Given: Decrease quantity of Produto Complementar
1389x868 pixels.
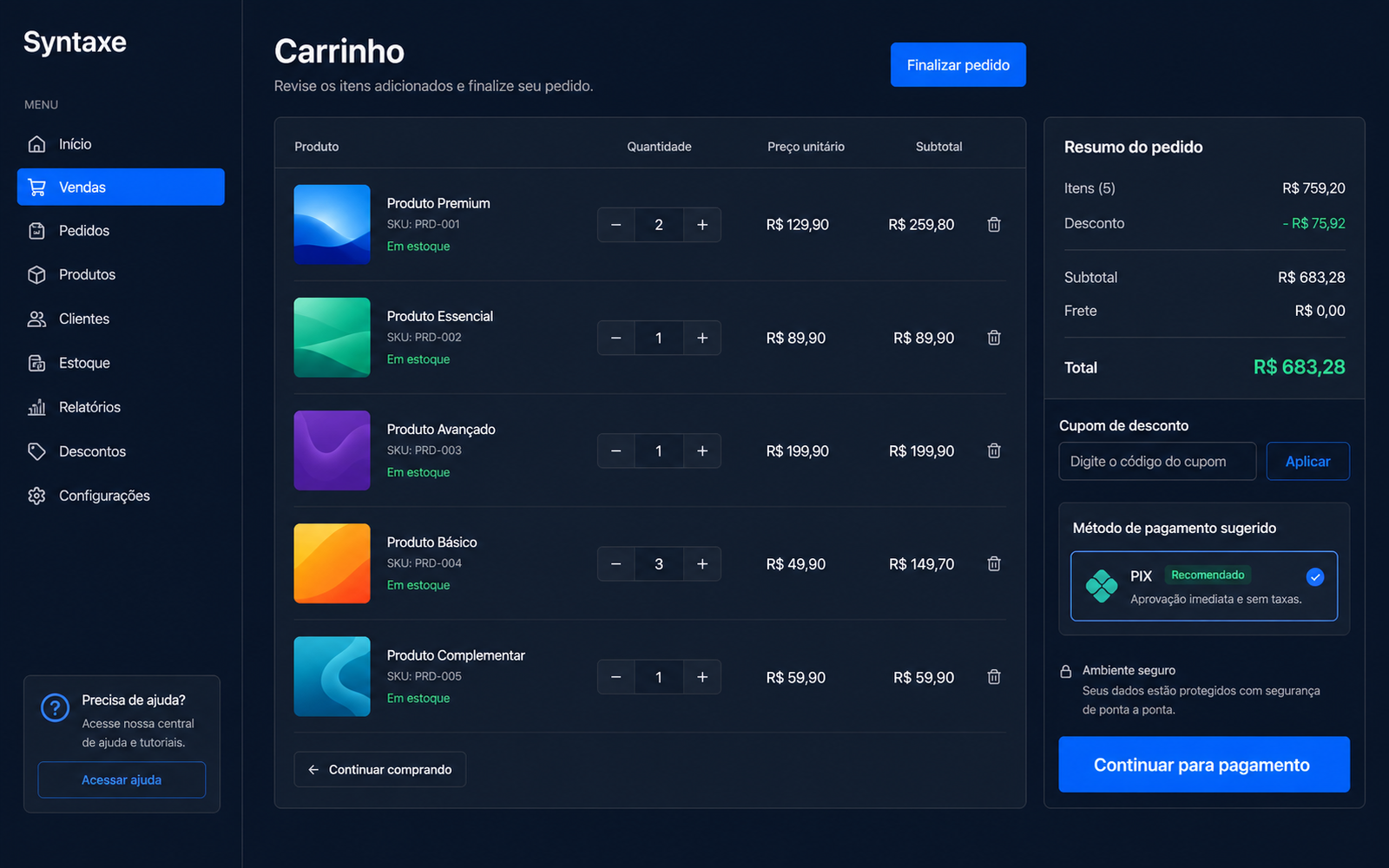Looking at the screenshot, I should click(x=616, y=677).
